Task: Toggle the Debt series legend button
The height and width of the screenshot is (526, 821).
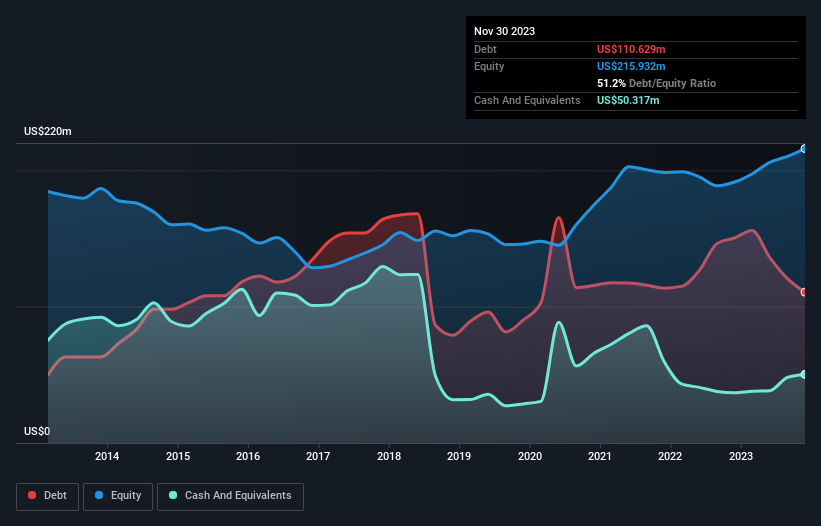Action: [x=47, y=496]
